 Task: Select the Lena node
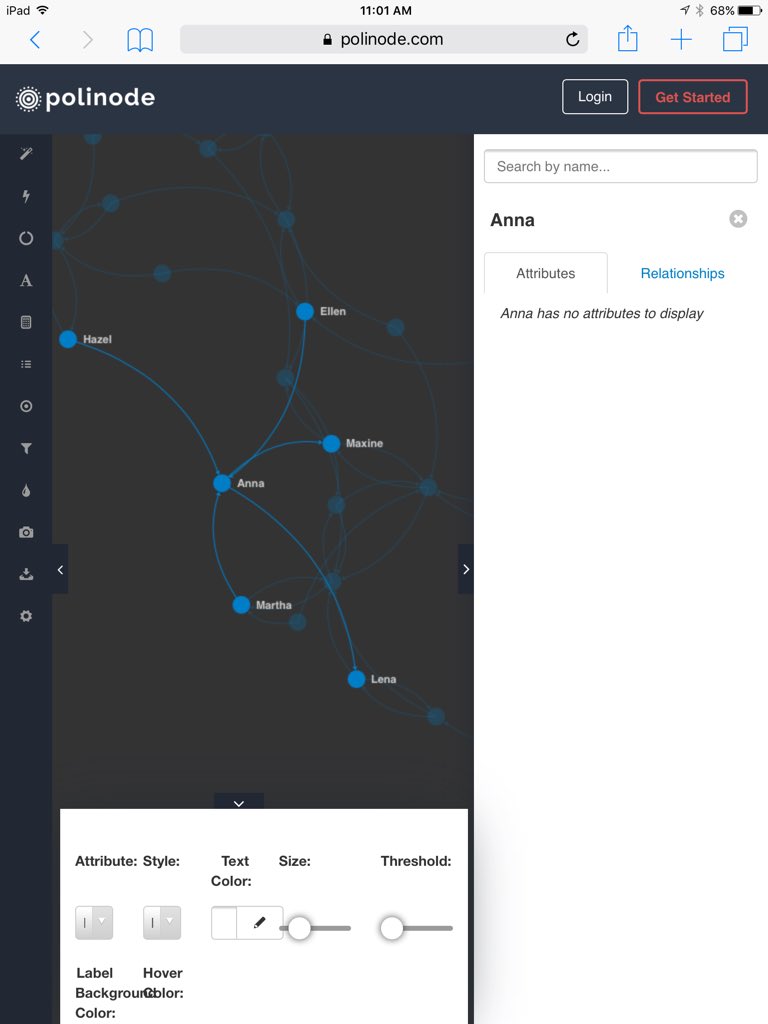(x=357, y=679)
